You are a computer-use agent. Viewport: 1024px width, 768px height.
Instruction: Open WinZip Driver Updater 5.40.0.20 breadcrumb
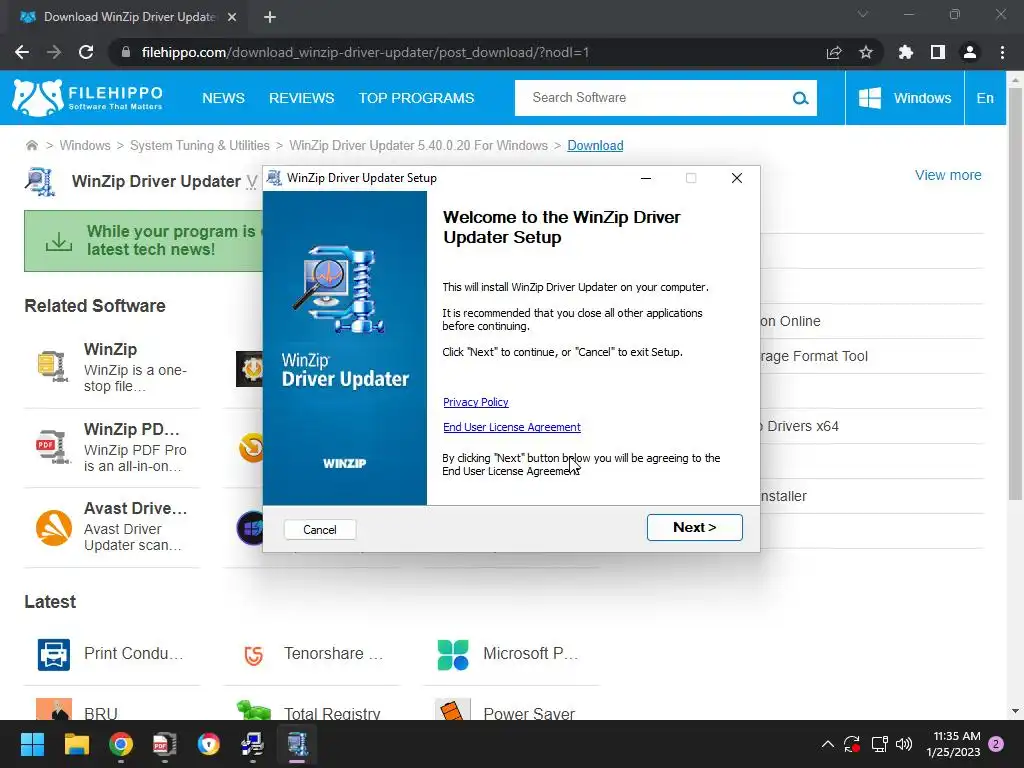click(418, 145)
